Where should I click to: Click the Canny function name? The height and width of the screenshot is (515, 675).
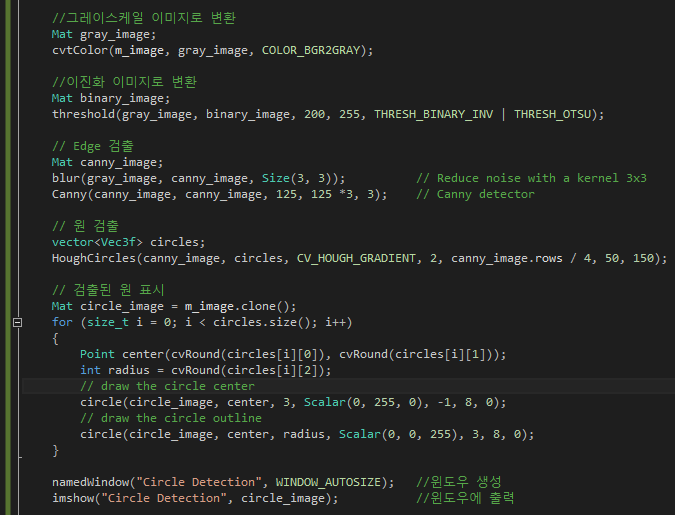pyautogui.click(x=69, y=194)
